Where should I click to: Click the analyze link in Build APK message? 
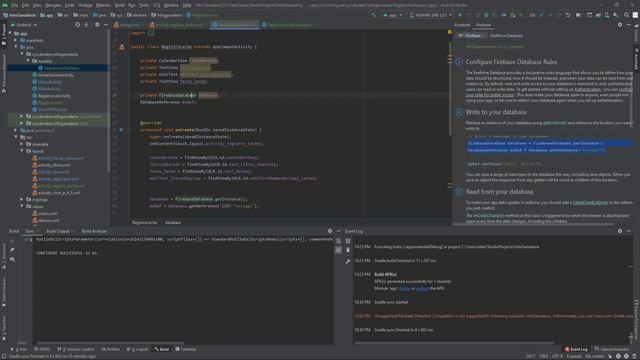(x=422, y=288)
